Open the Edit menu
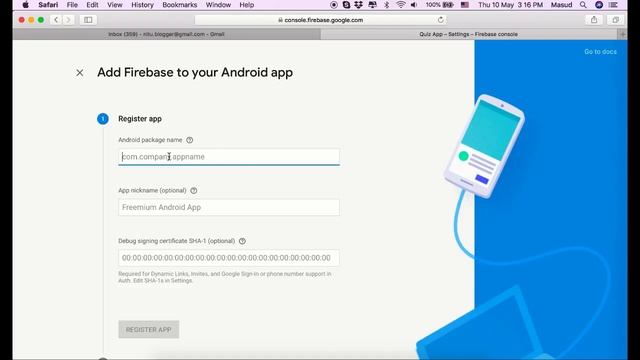640x360 pixels. 92,5
